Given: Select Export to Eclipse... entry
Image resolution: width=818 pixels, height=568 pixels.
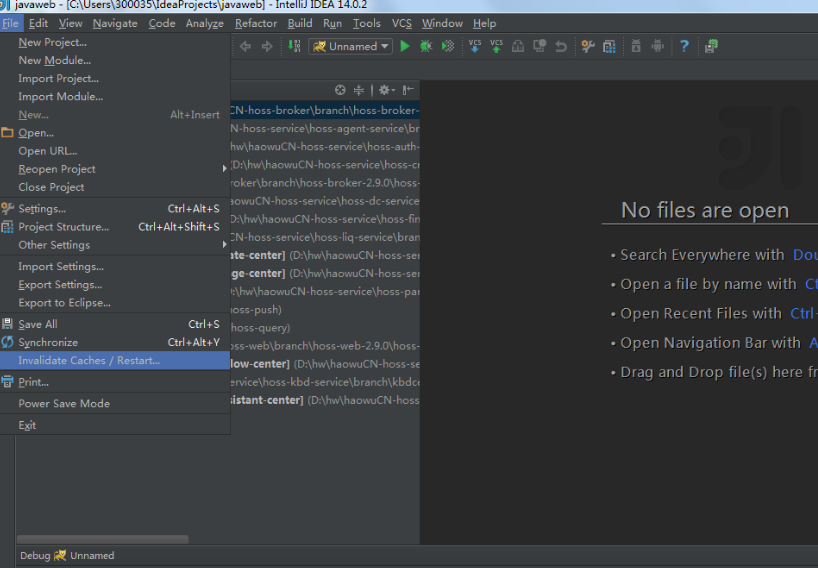Looking at the screenshot, I should (x=115, y=303).
